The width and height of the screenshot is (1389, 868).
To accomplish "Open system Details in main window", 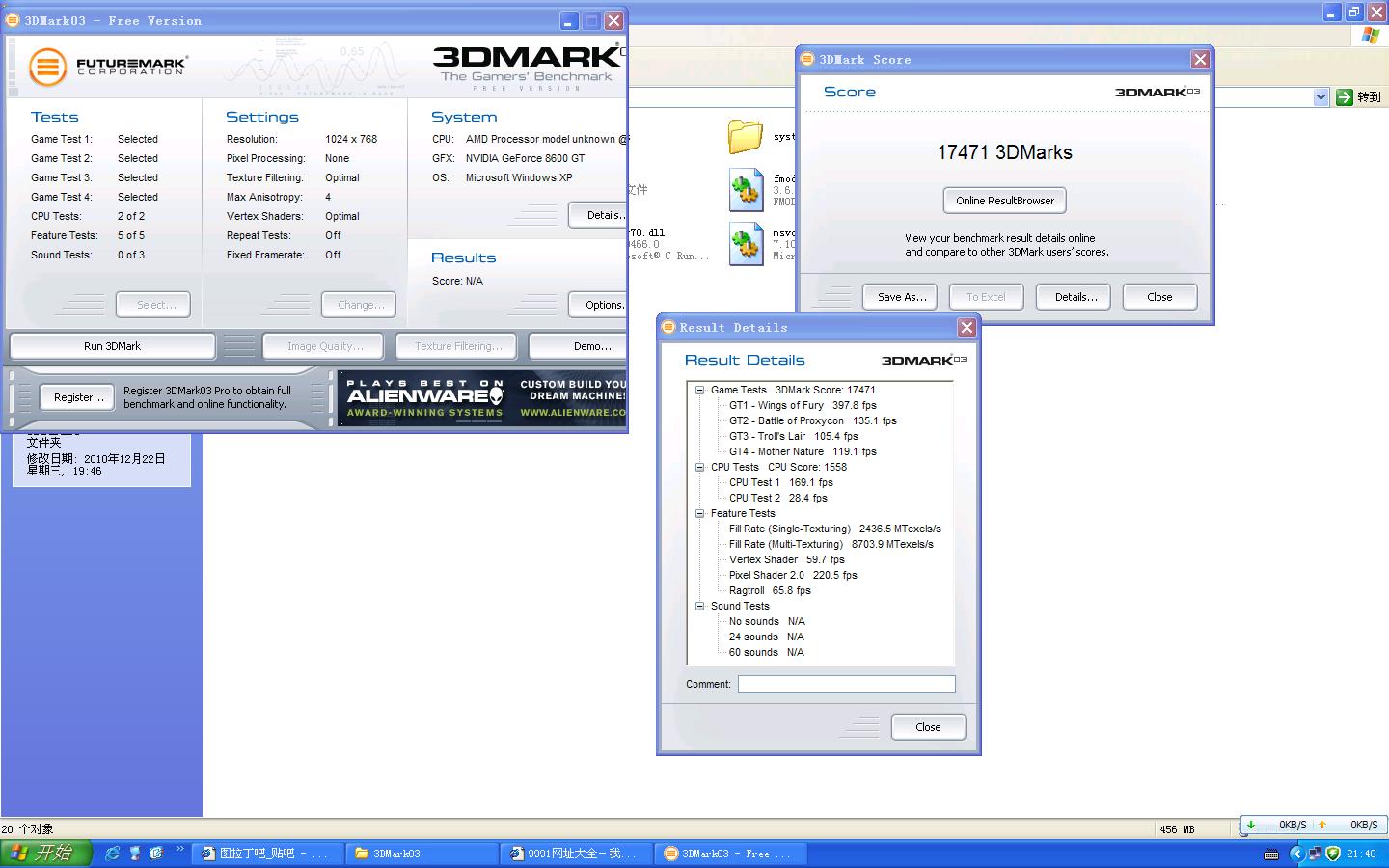I will click(x=598, y=215).
